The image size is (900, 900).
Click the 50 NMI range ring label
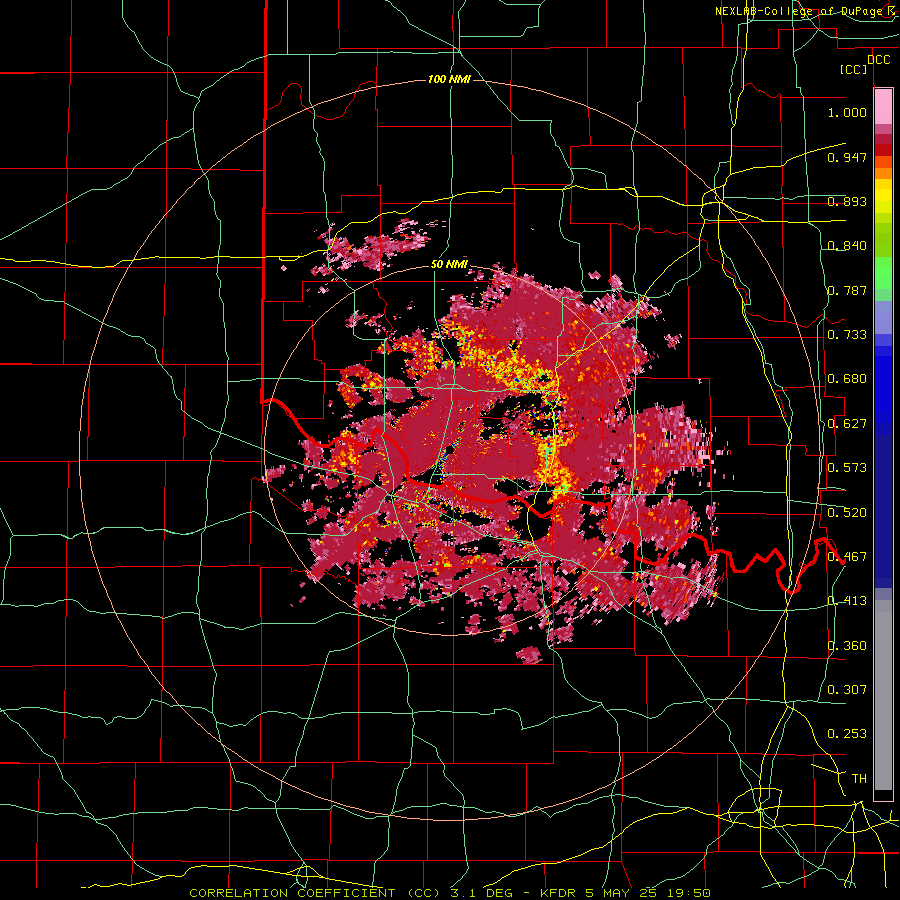tap(449, 265)
